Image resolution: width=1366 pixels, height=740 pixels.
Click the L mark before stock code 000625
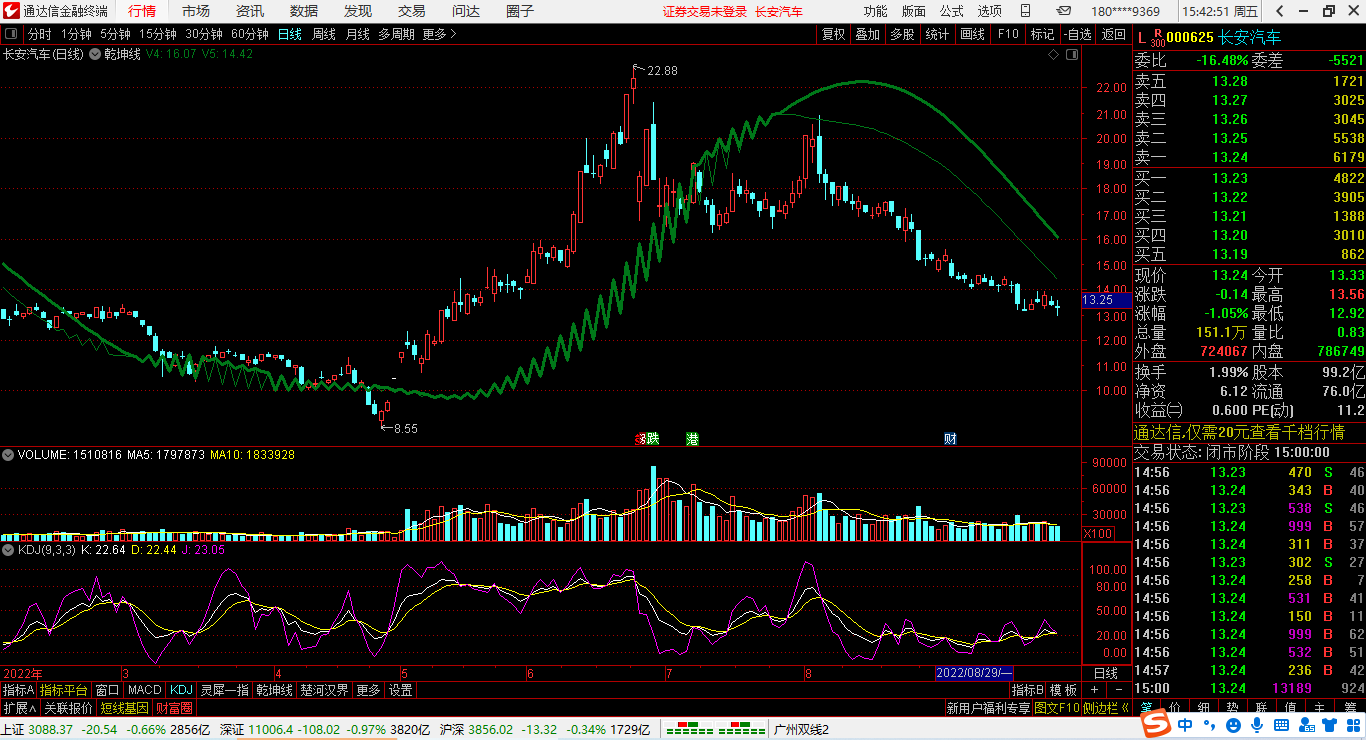point(1142,38)
